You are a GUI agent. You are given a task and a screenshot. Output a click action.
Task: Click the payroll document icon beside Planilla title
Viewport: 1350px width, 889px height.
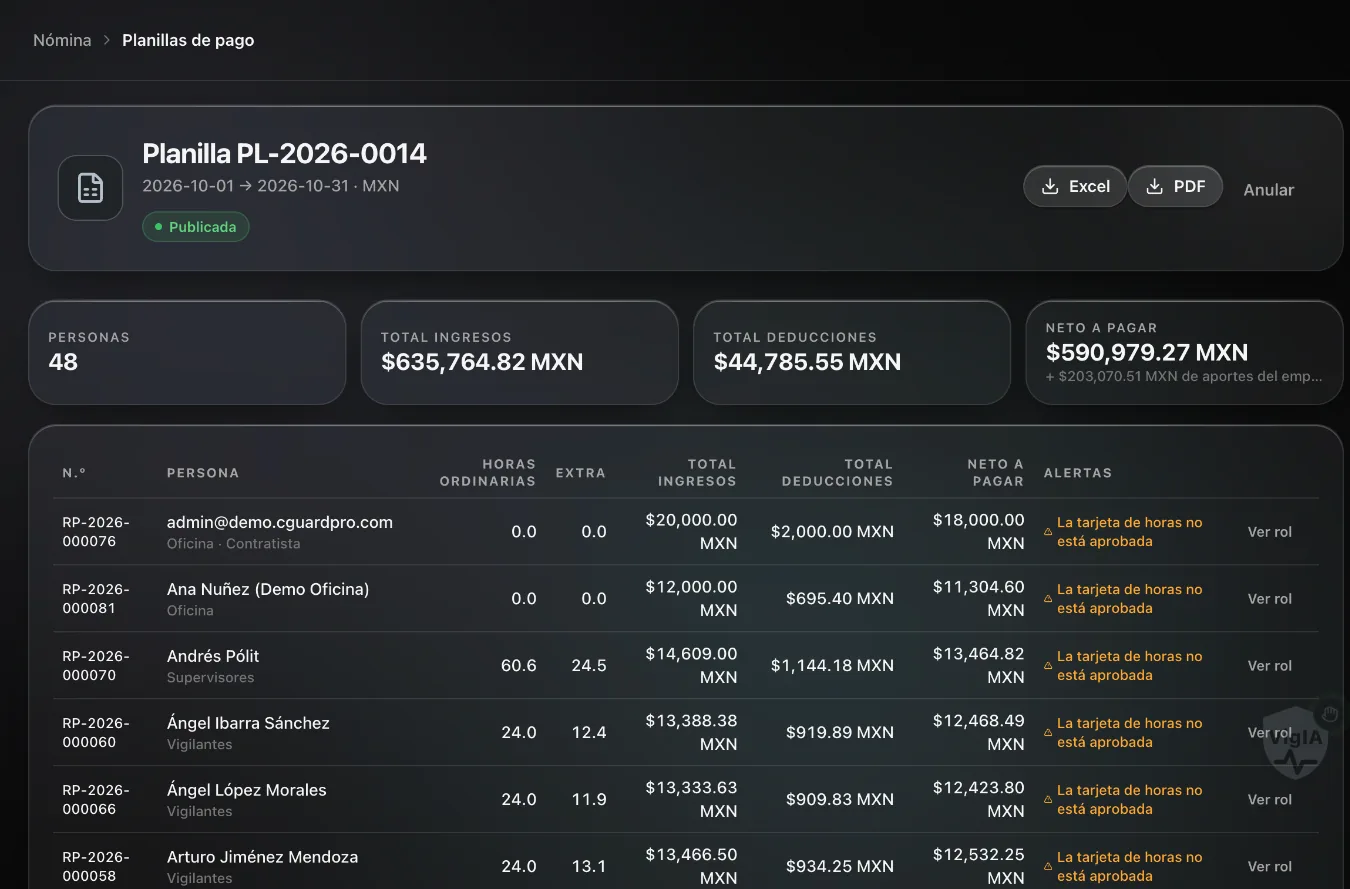coord(90,188)
